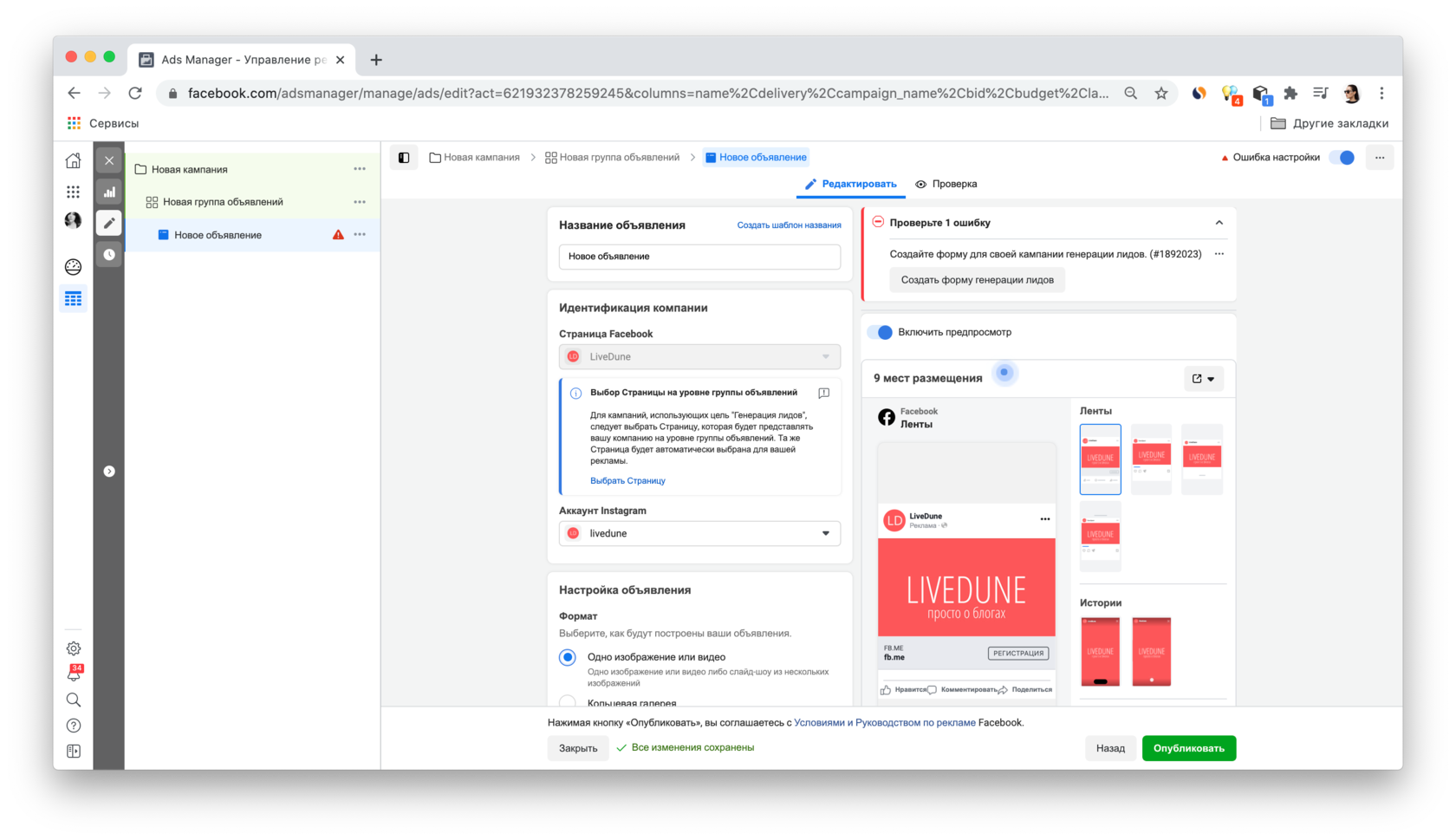Open three-dot menu beside error #1892023
This screenshot has width=1456, height=840.
[1219, 254]
